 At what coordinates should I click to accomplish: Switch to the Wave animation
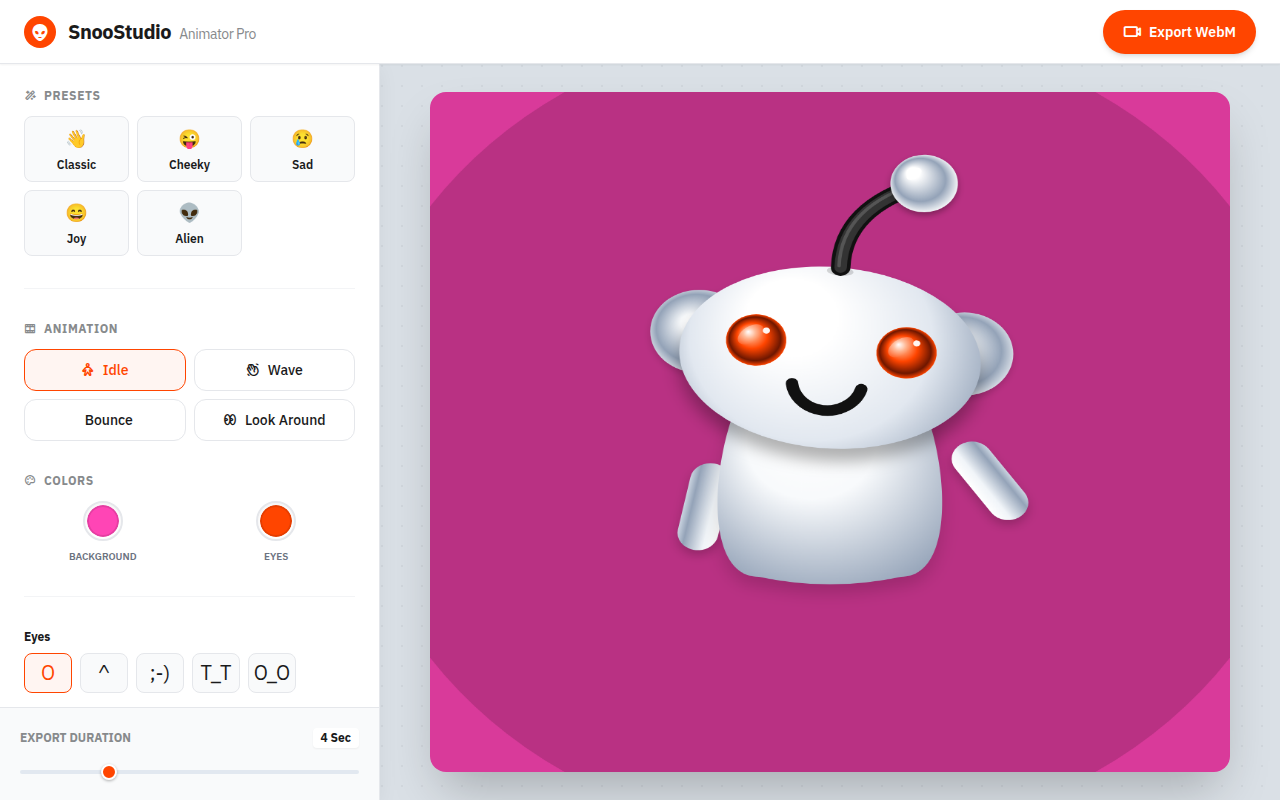click(x=274, y=370)
